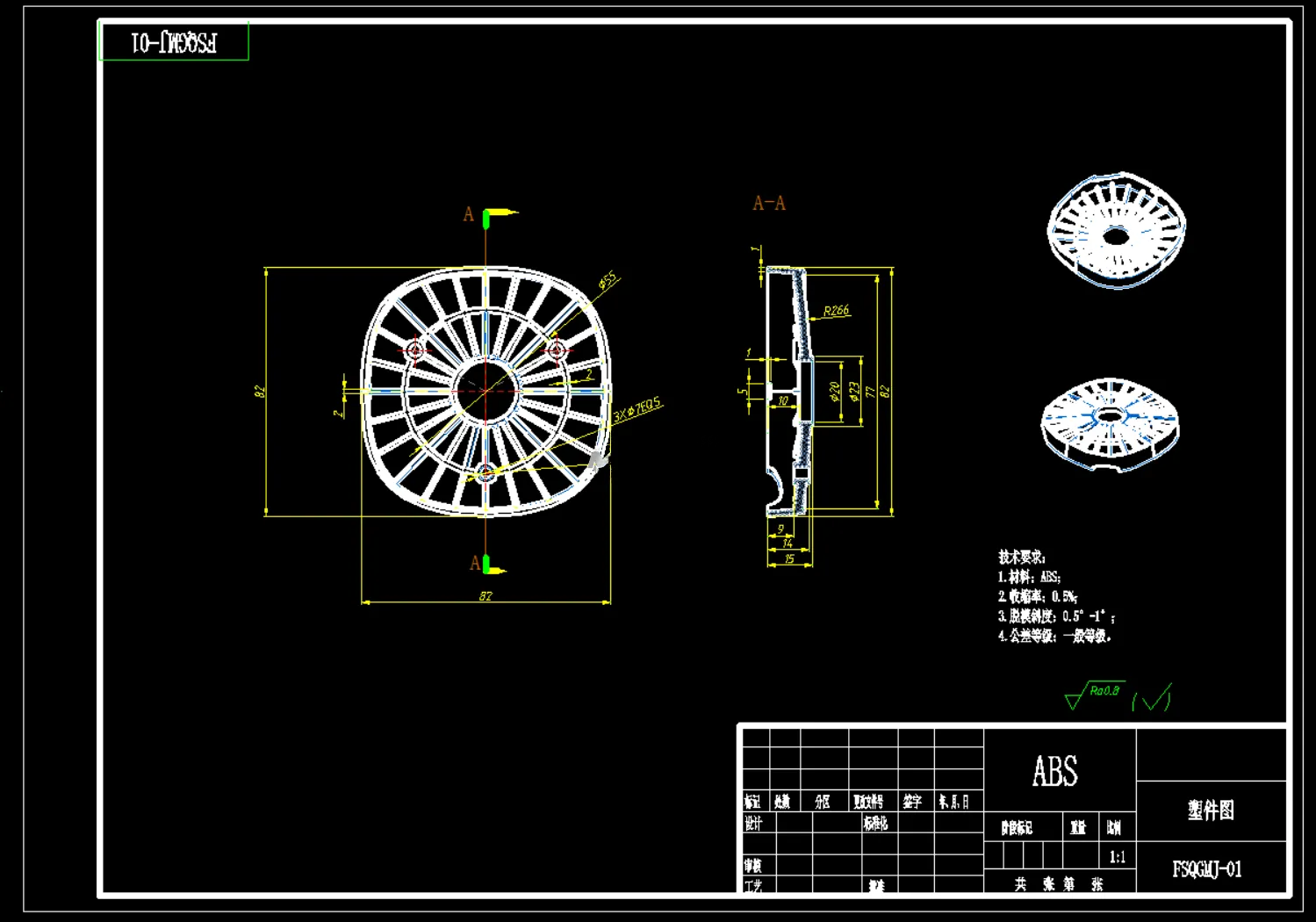This screenshot has height=922, width=1316.
Task: Click the '签字' title block cell
Action: pyautogui.click(x=913, y=802)
